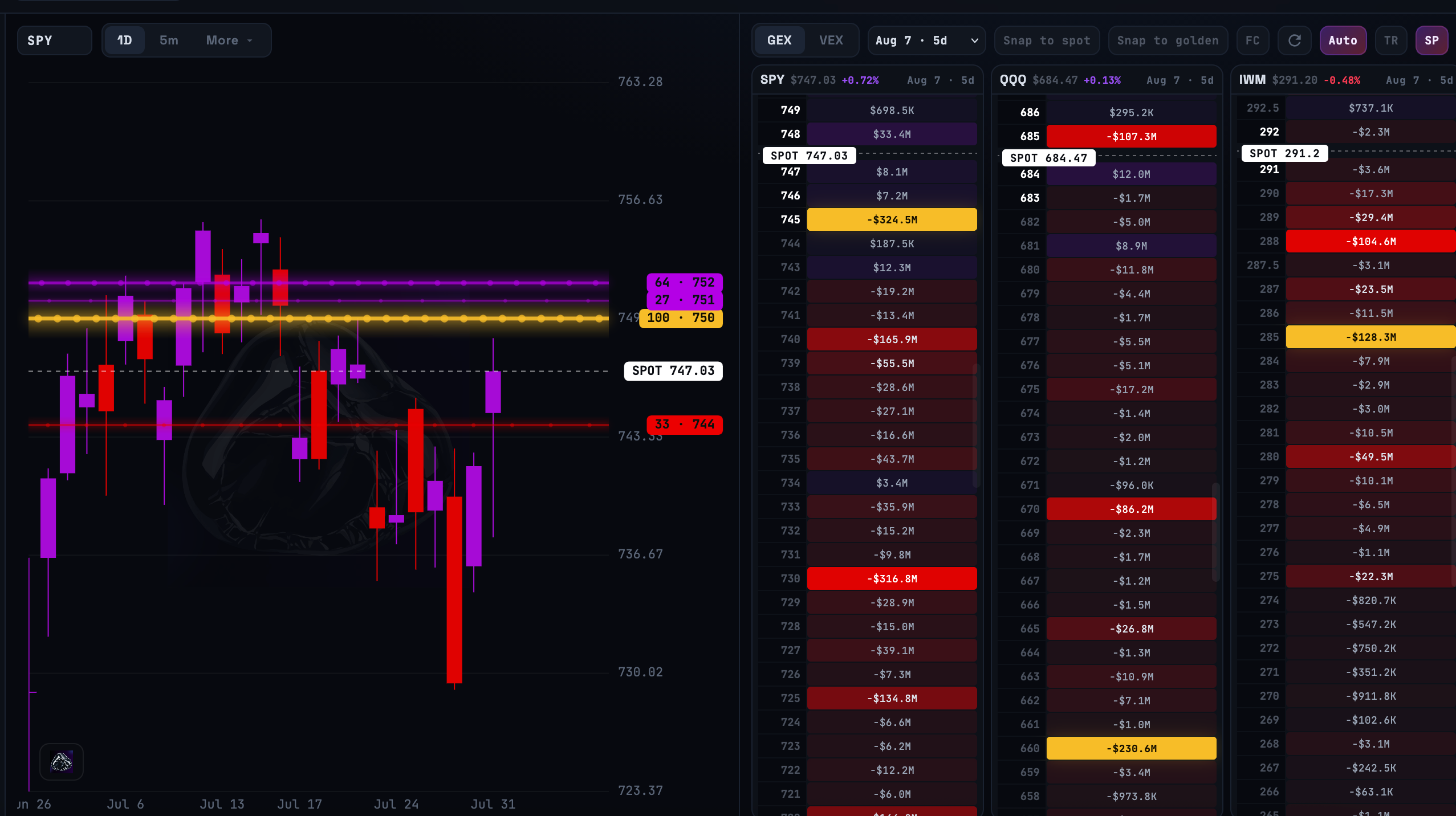Click the yellow 100 · 750 level tag
The image size is (1456, 816).
(x=681, y=318)
